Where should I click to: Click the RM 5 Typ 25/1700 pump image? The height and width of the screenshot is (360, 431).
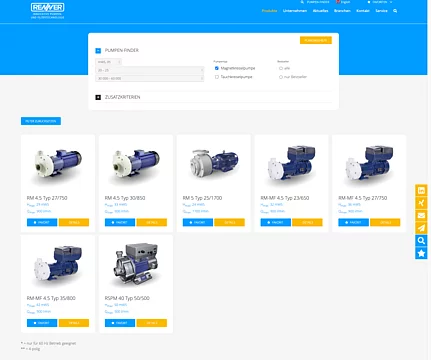point(214,165)
